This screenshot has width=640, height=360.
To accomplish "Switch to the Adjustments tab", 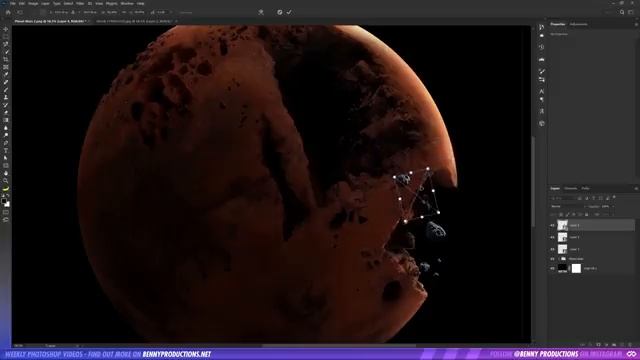I will pos(578,24).
